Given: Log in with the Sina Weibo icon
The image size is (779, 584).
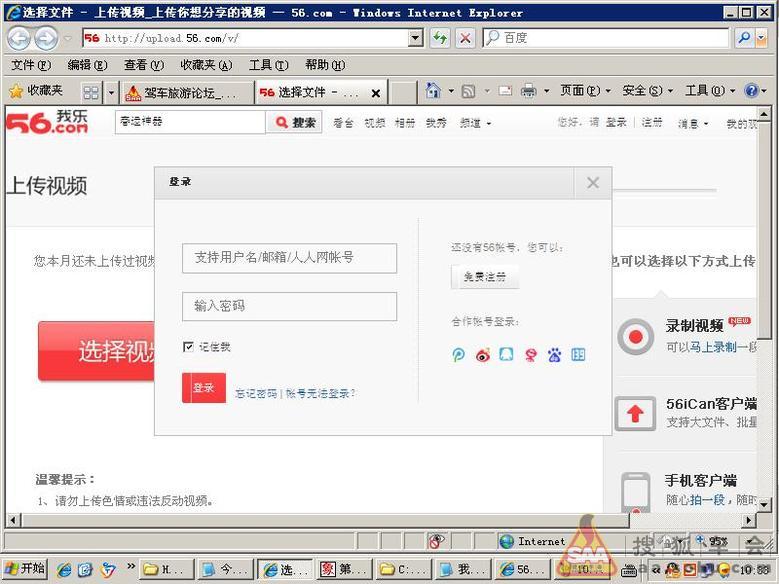Looking at the screenshot, I should coord(483,355).
